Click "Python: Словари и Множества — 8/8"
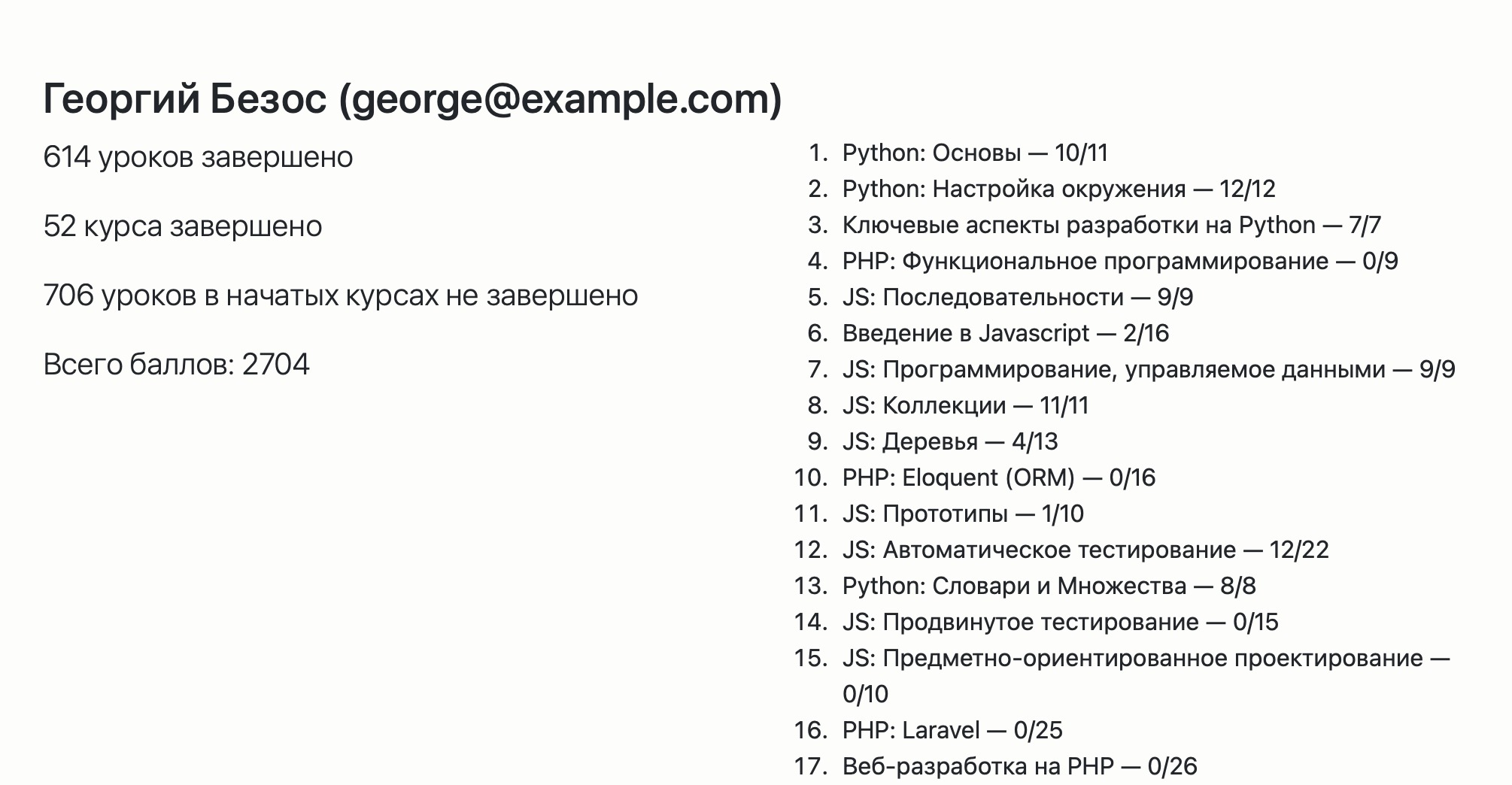Viewport: 1512px width, 785px height. tap(1049, 586)
